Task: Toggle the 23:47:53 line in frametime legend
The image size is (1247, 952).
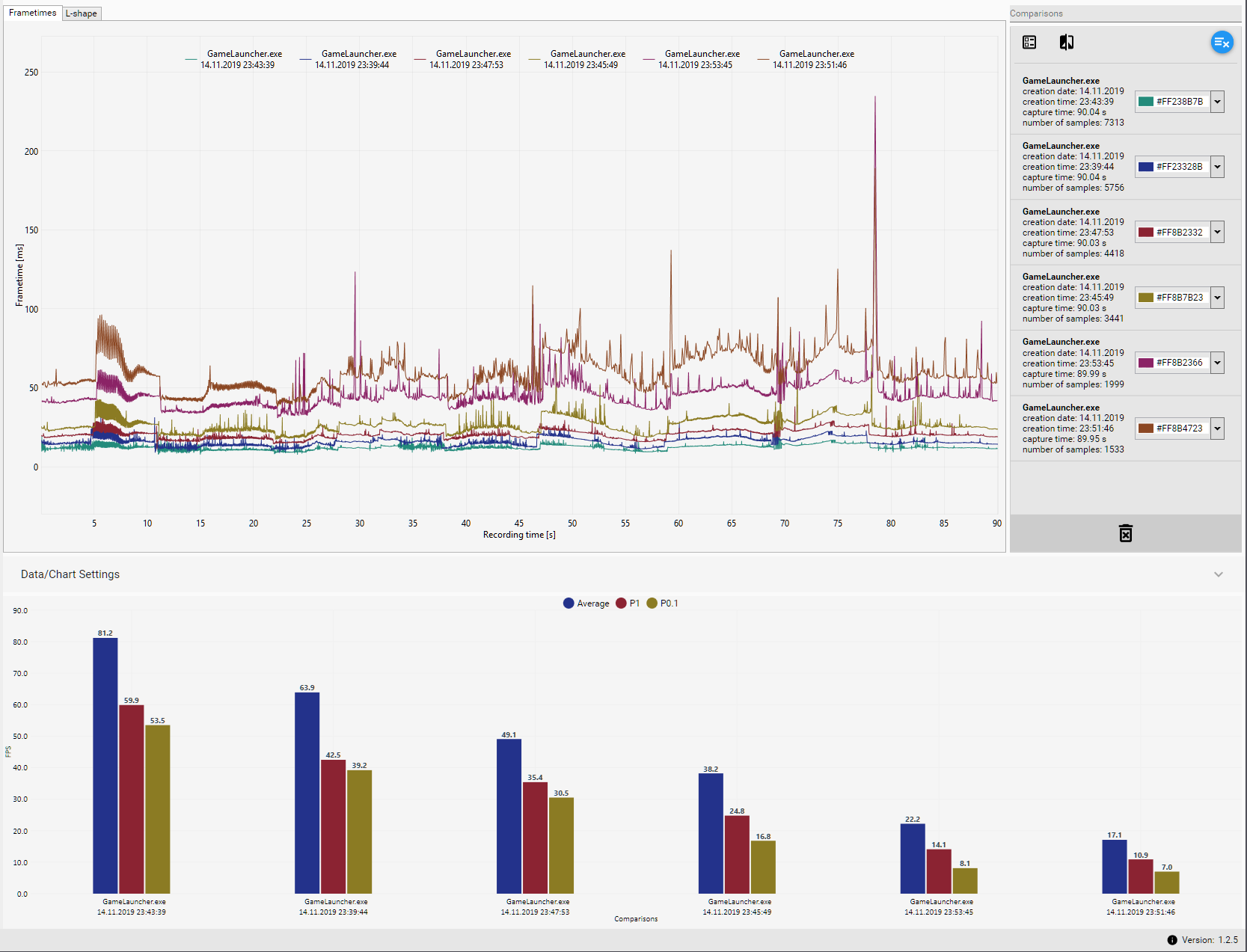Action: point(463,59)
